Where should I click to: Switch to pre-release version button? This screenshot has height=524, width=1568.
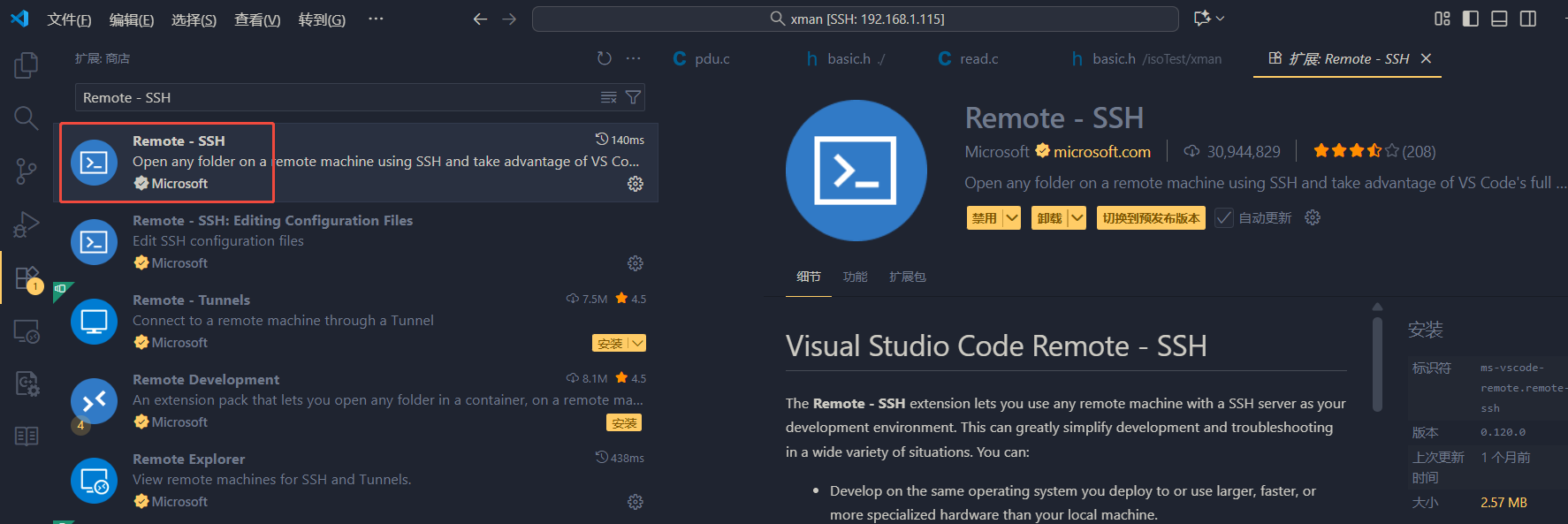[1151, 218]
